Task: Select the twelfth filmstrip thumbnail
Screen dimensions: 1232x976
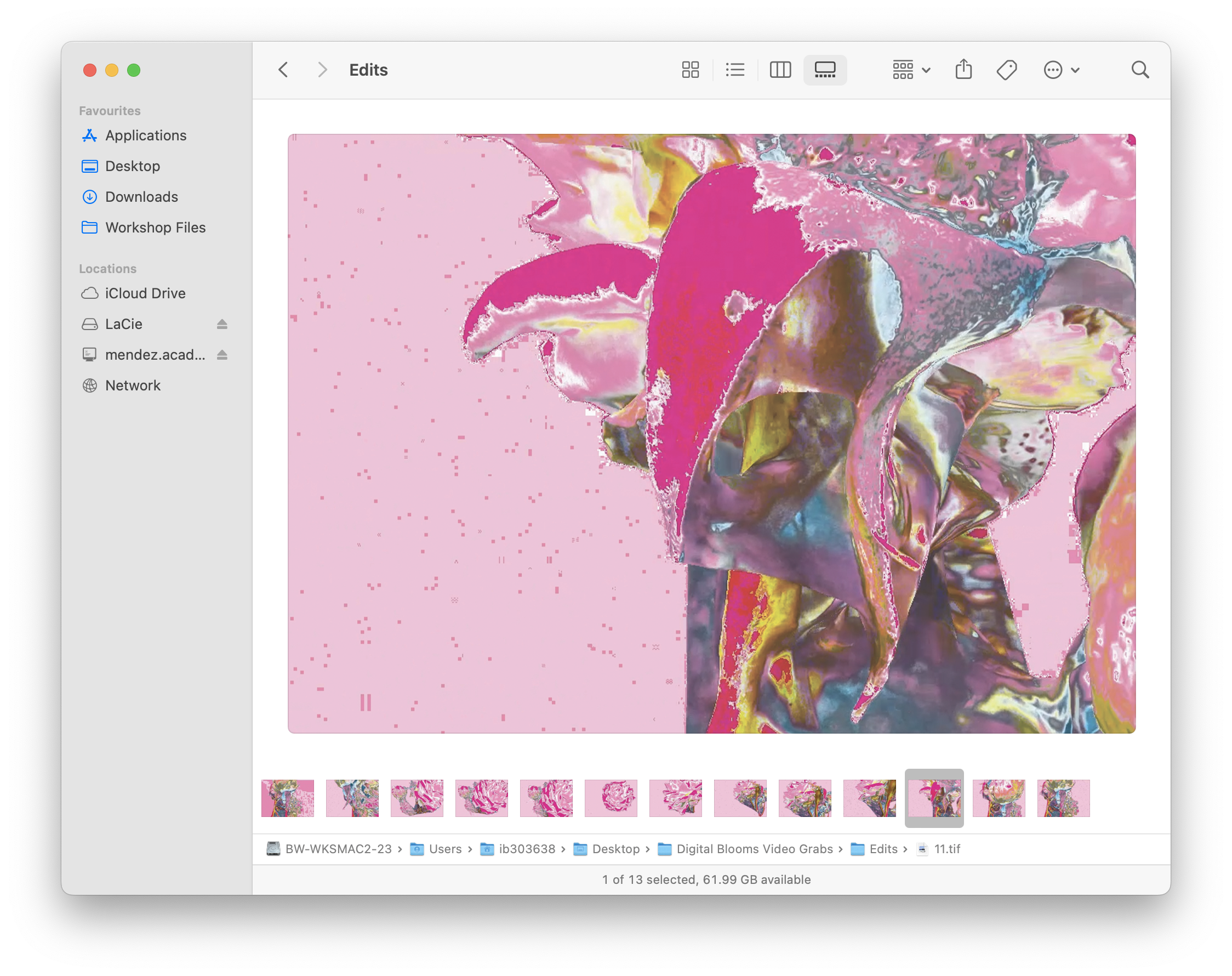Action: [999, 798]
